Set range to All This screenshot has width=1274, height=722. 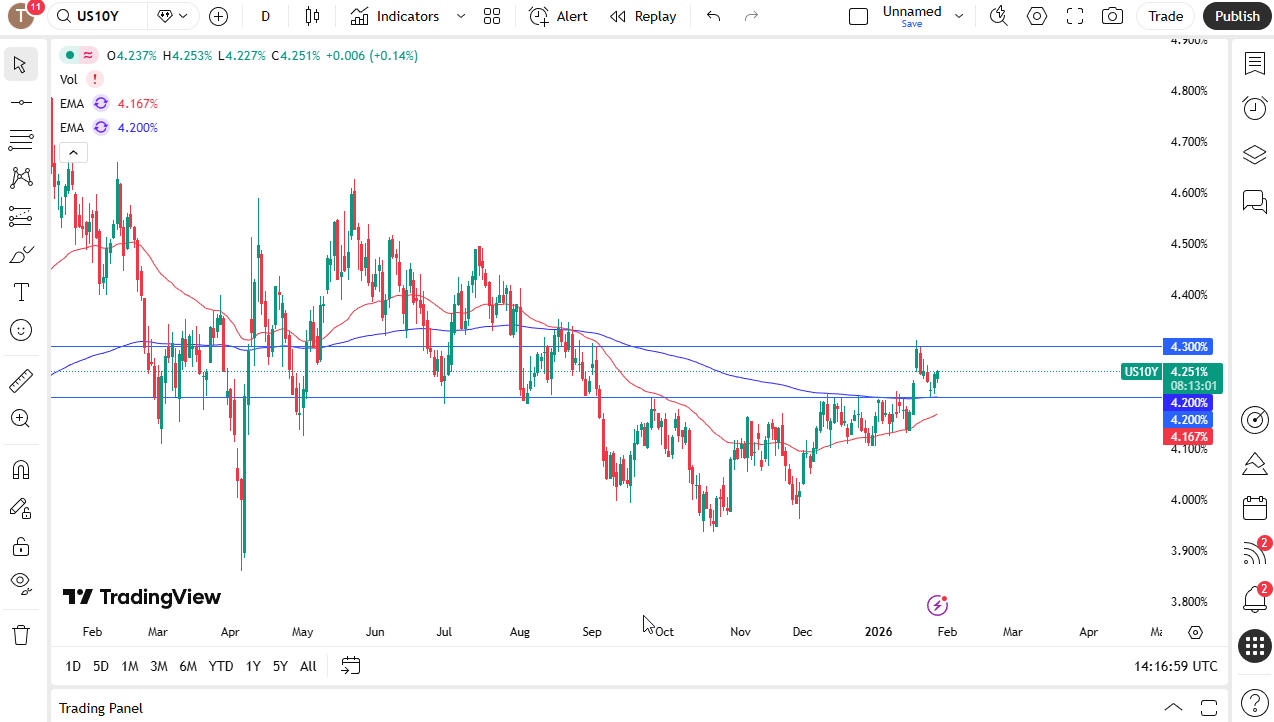pos(308,666)
